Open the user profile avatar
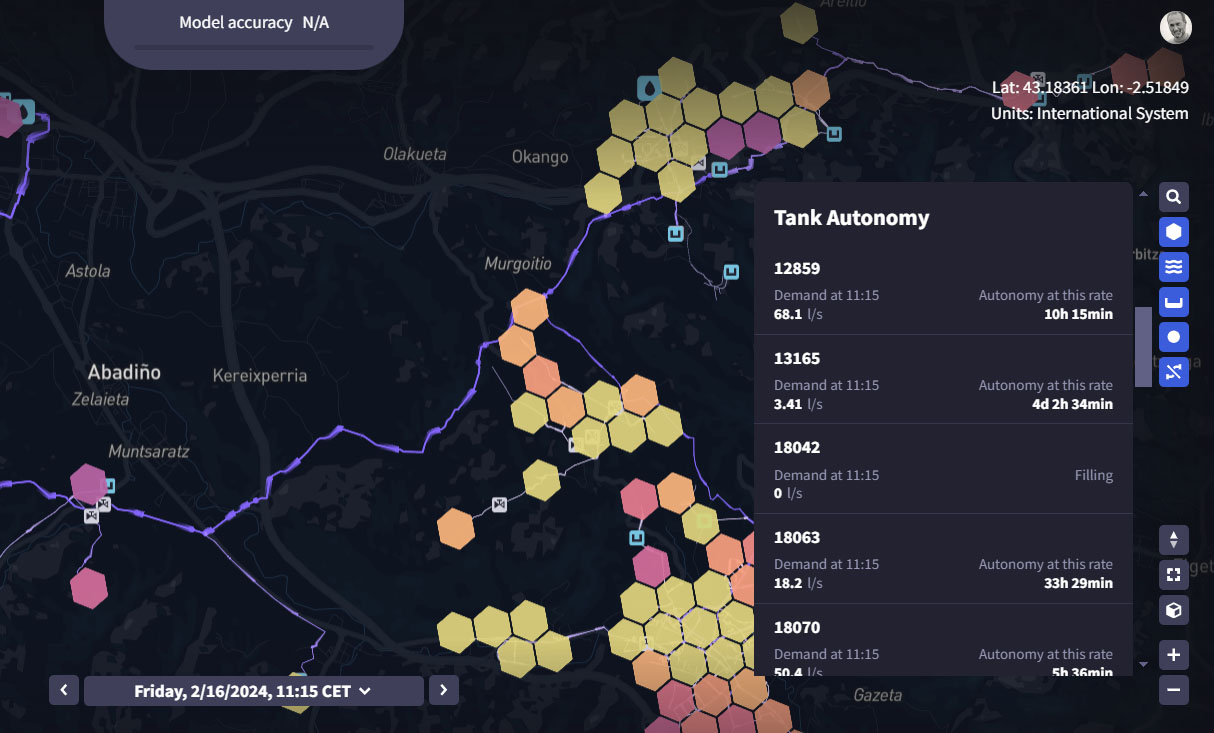Image resolution: width=1214 pixels, height=733 pixels. pos(1175,28)
